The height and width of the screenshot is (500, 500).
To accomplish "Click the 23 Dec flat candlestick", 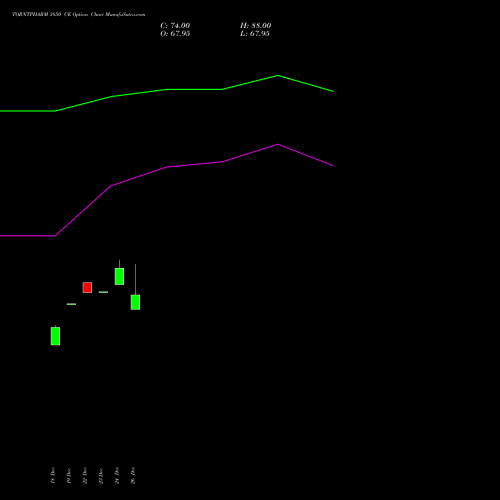I will [103, 292].
